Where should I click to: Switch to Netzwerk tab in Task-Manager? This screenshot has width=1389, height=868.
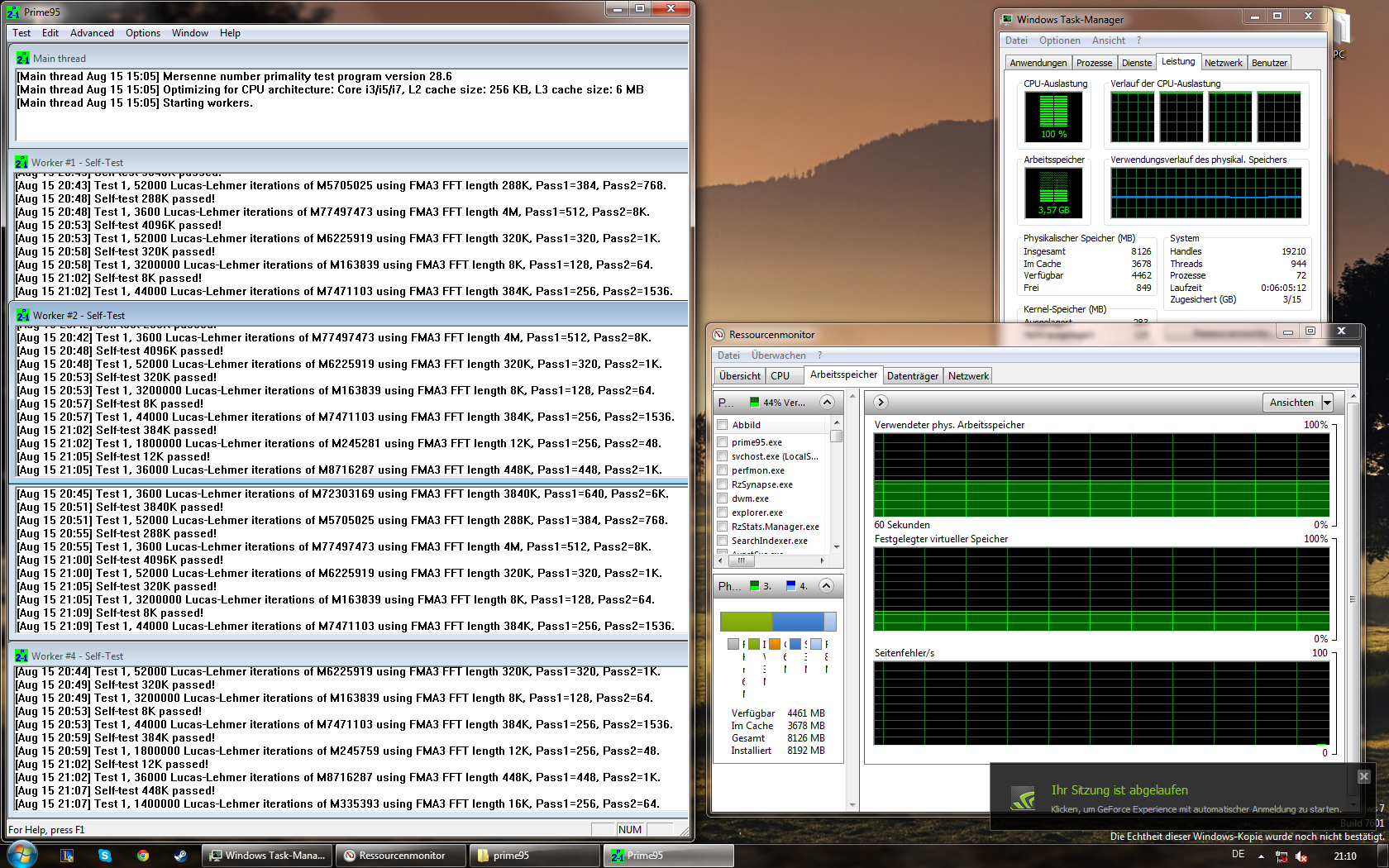(x=1223, y=63)
